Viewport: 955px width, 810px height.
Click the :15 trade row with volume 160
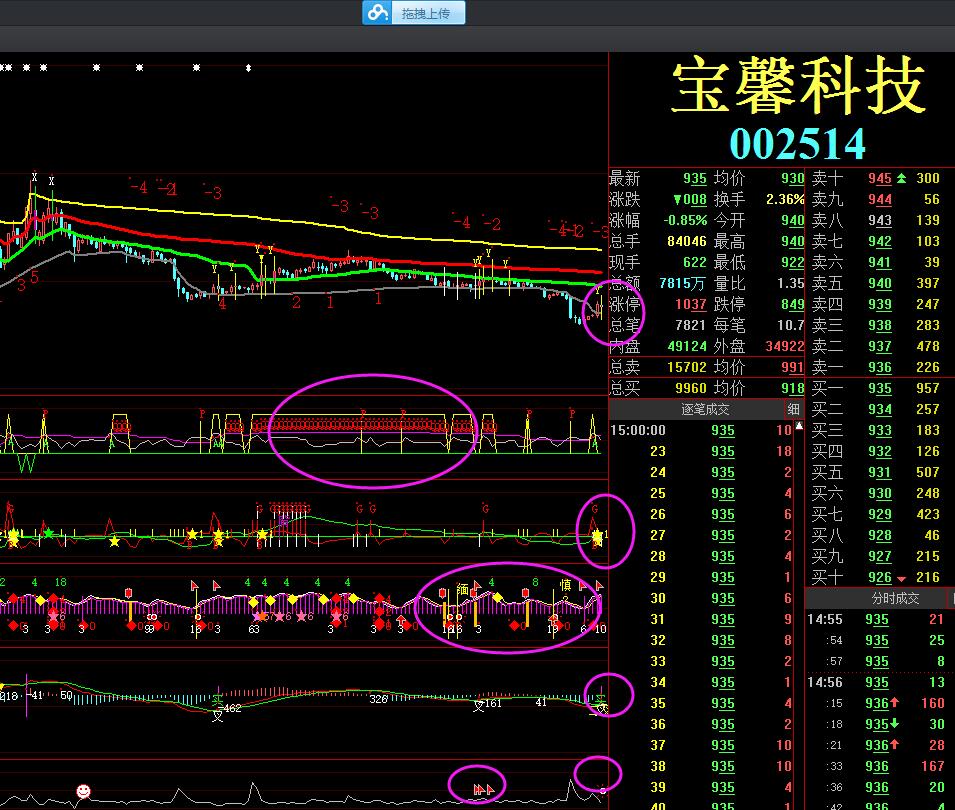(880, 703)
